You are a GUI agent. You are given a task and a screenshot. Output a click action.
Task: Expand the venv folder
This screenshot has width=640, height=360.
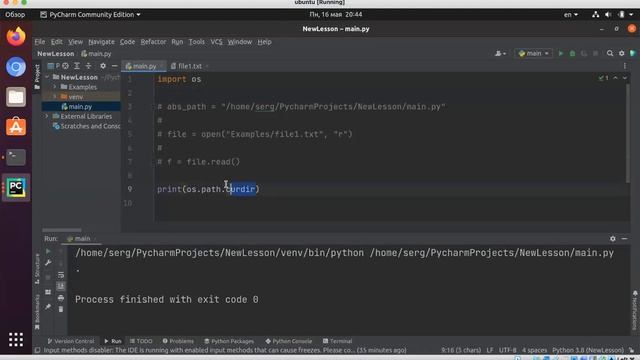click(x=55, y=97)
